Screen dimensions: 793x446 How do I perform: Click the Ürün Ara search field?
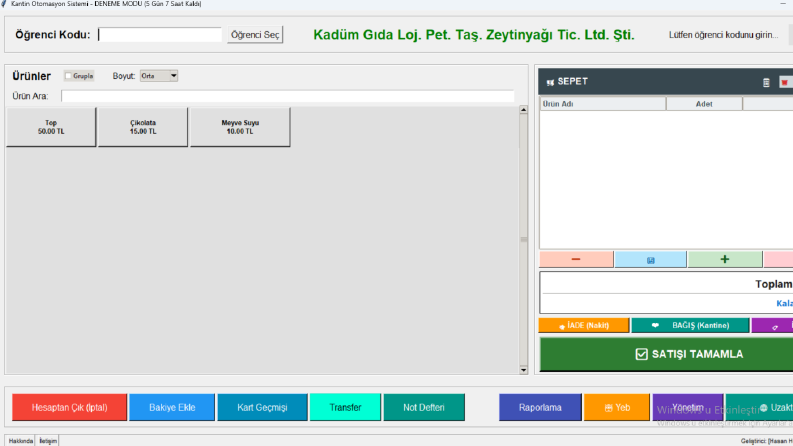(x=288, y=96)
